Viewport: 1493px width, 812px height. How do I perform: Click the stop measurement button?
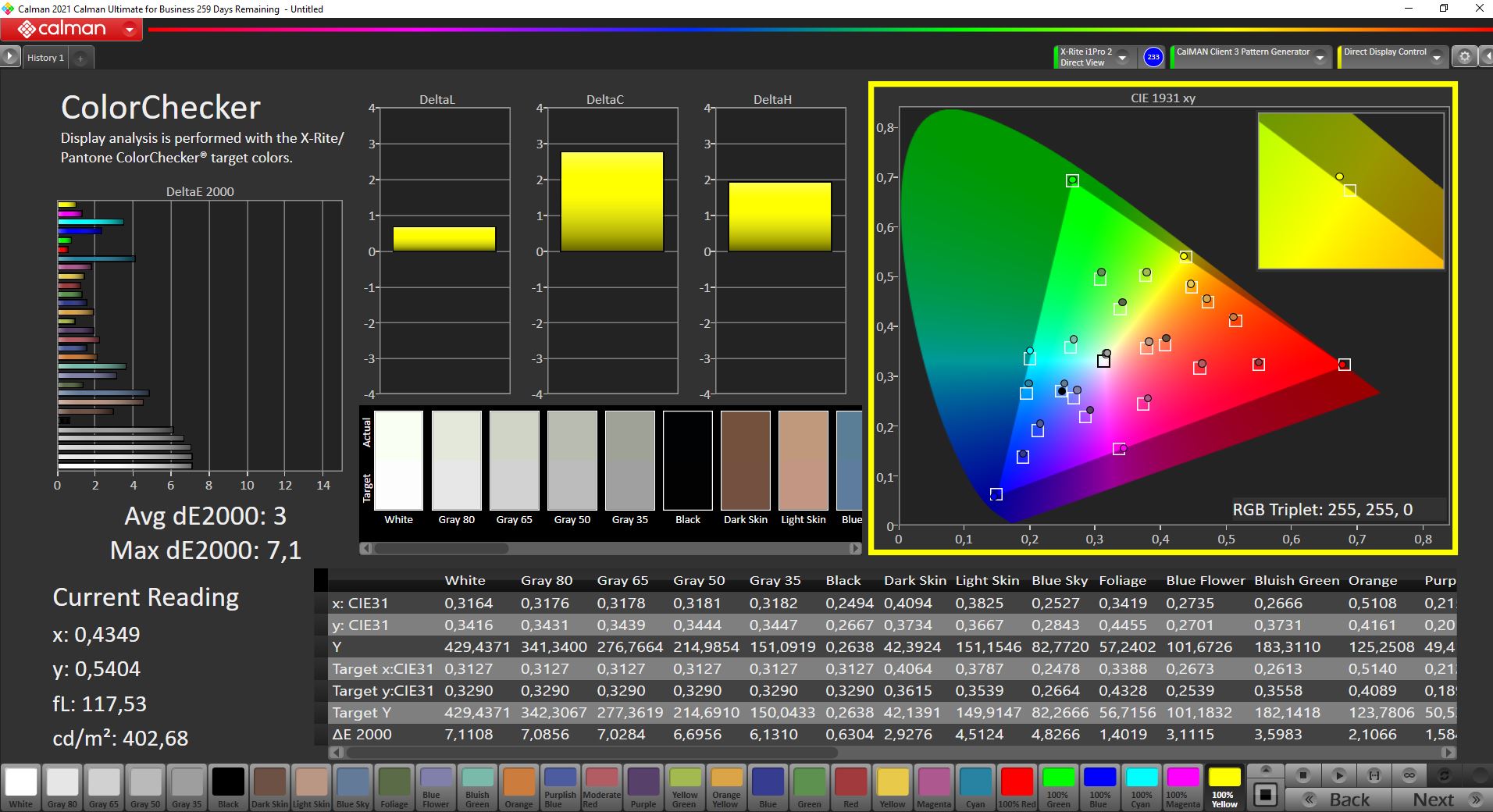pos(1302,775)
